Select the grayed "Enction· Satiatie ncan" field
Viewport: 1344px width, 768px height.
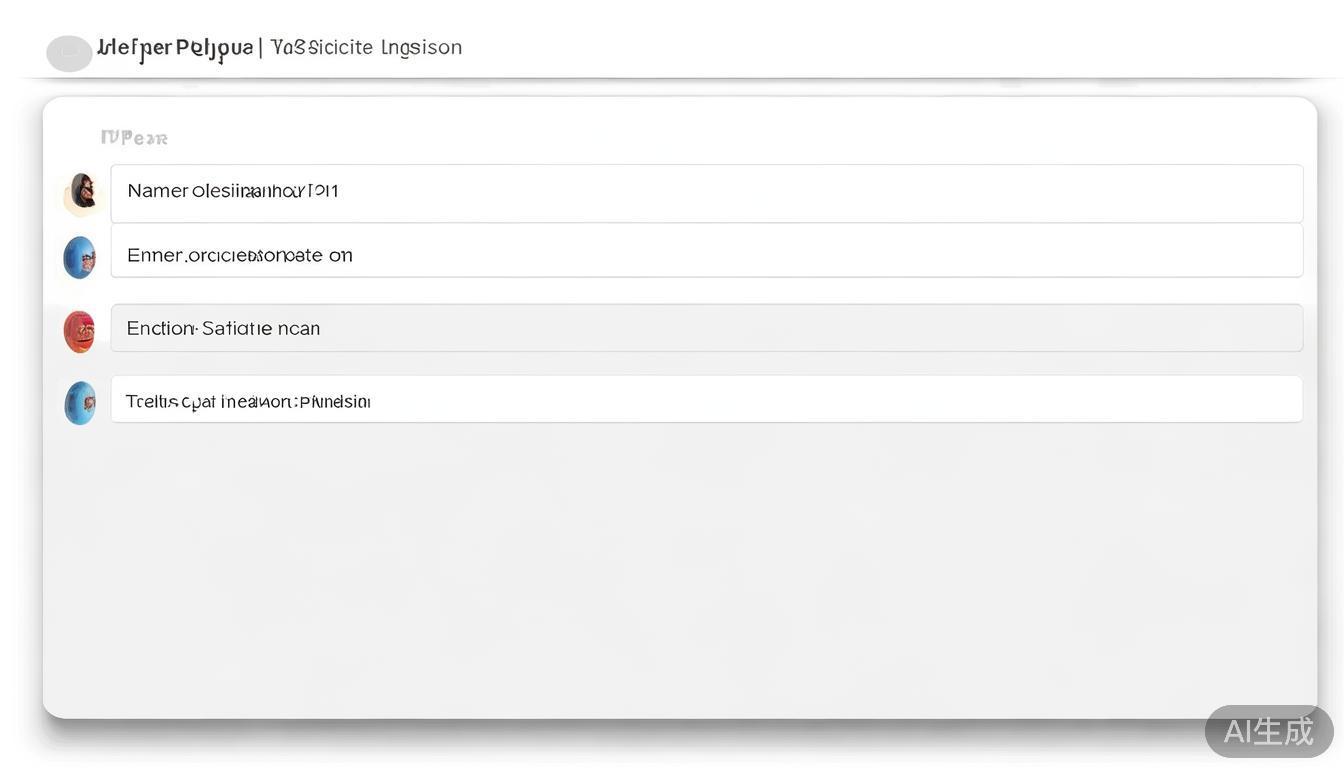pos(706,328)
